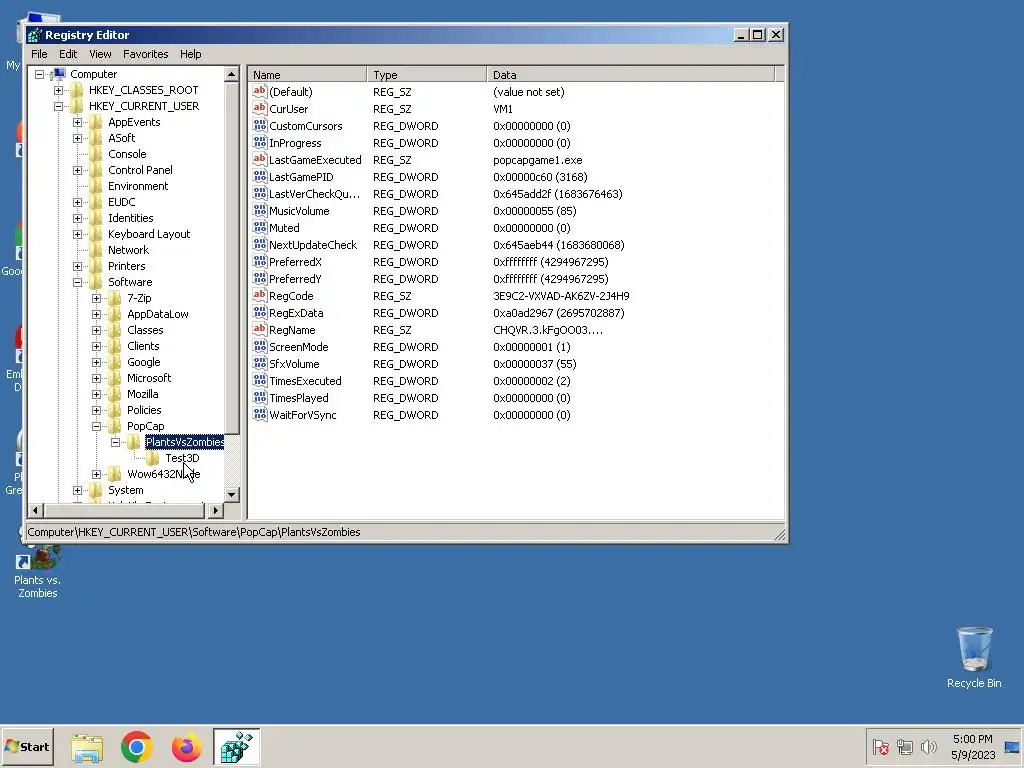
Task: Select the TimesExecuted value name
Action: (305, 381)
